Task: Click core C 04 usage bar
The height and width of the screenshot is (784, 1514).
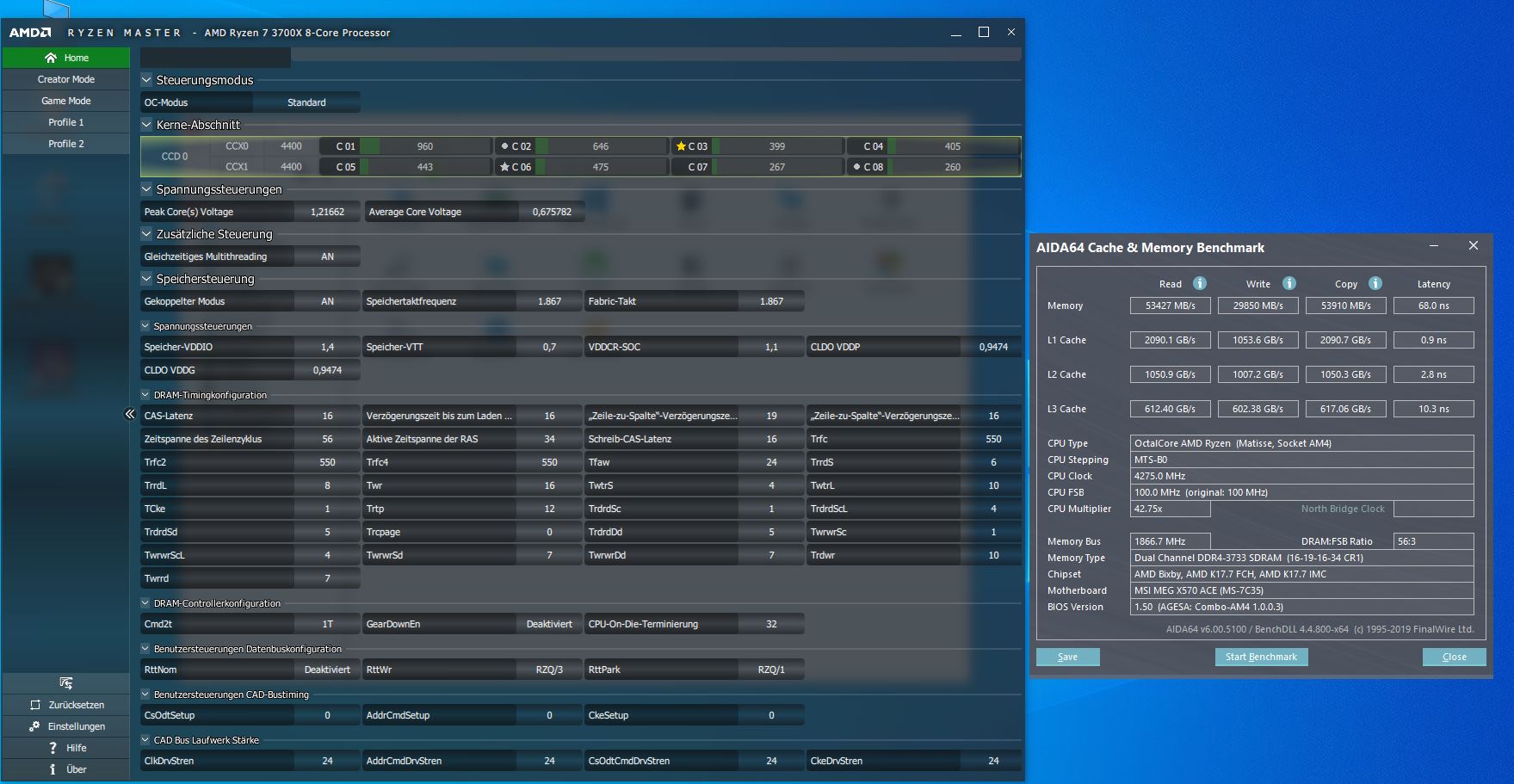Action: (x=953, y=146)
